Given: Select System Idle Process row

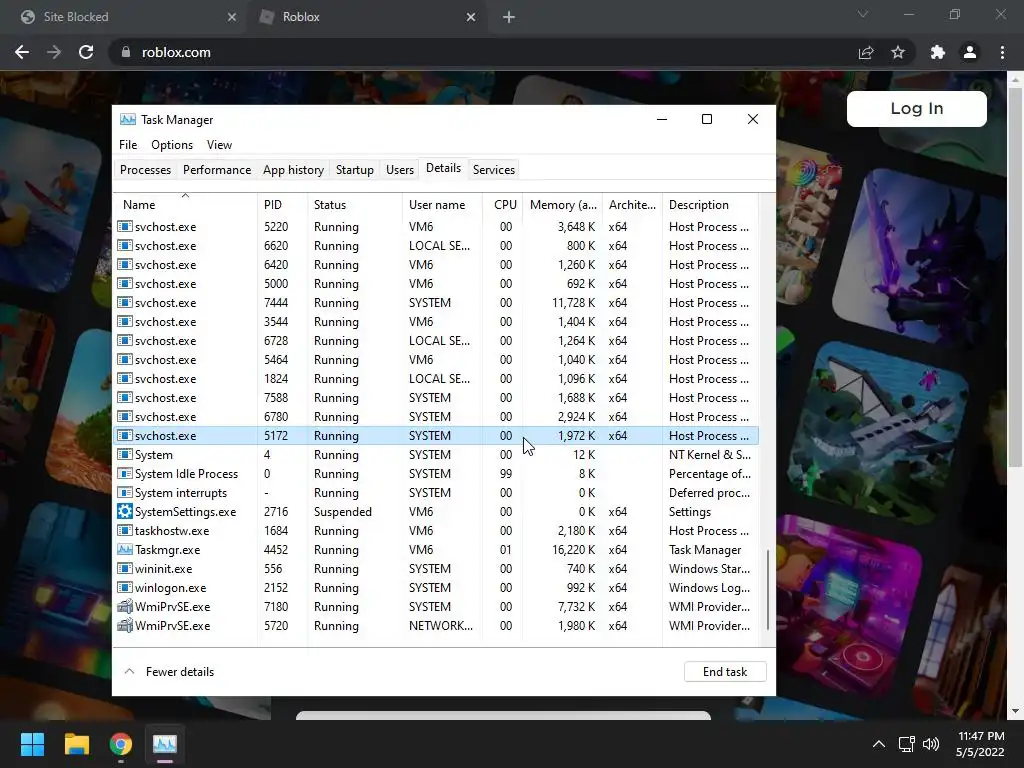Looking at the screenshot, I should pos(436,473).
